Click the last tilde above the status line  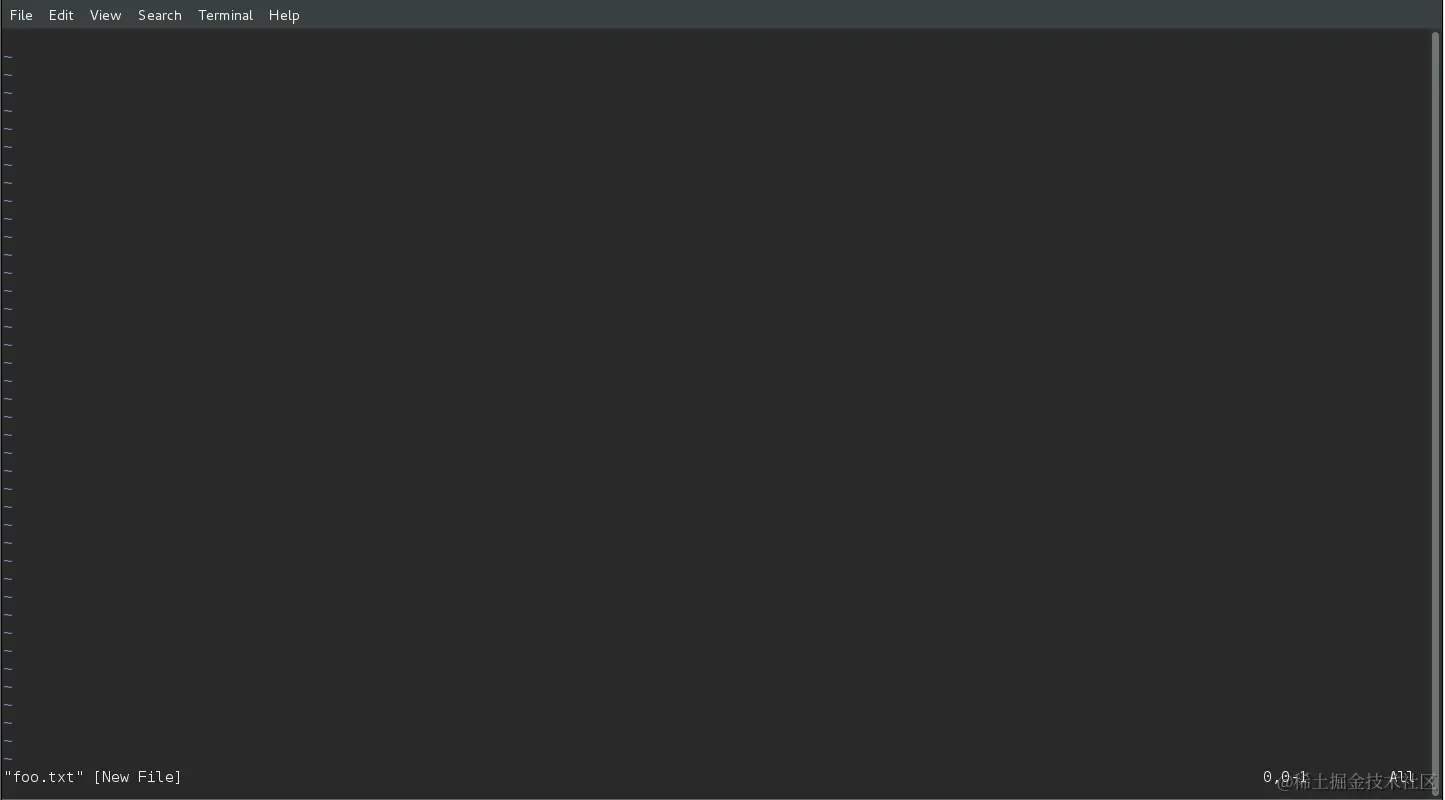tap(8, 759)
